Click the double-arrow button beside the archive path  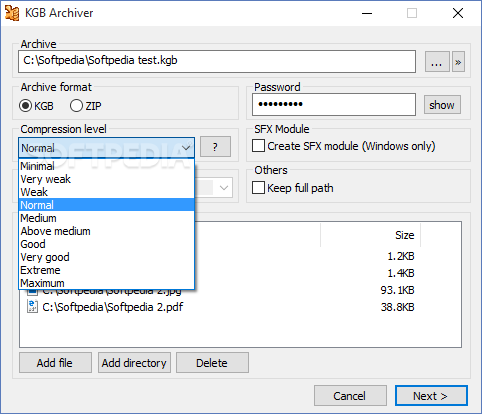pyautogui.click(x=458, y=62)
